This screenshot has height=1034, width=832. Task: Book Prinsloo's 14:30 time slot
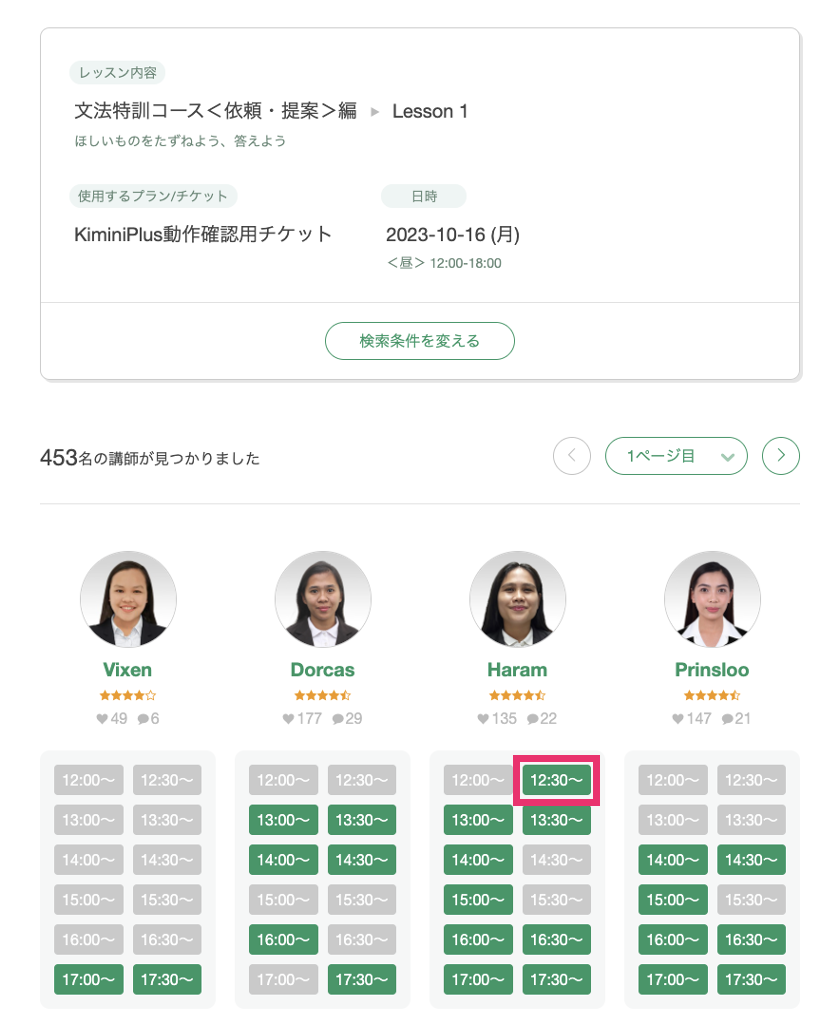tap(752, 860)
